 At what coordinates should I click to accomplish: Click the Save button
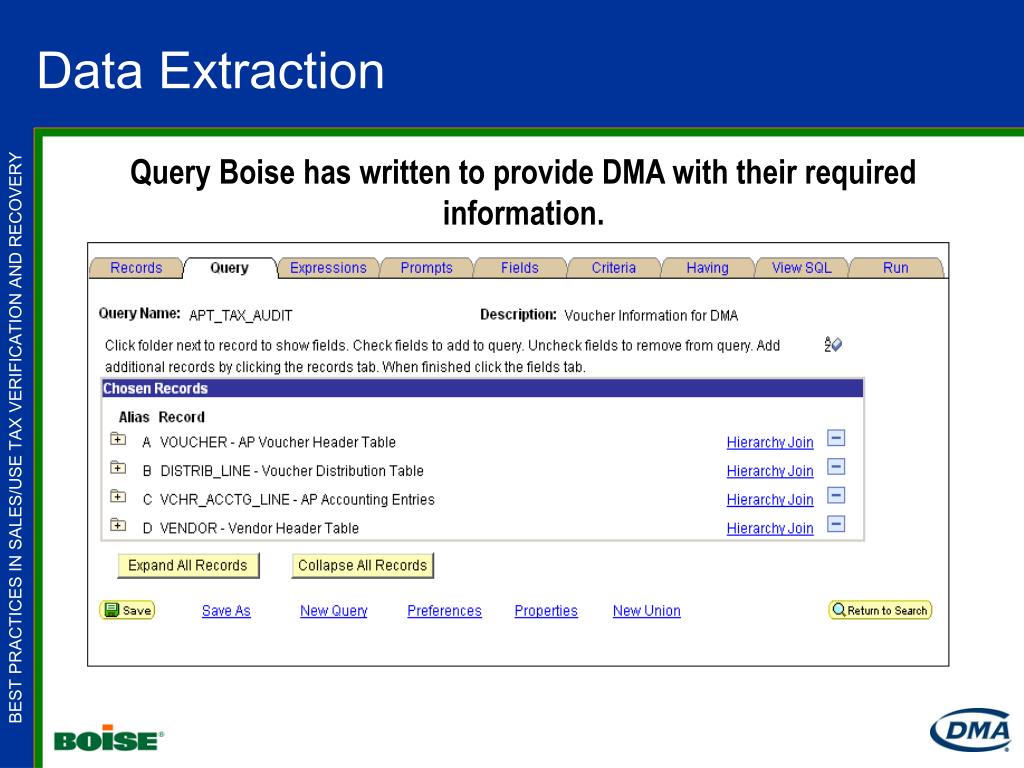pyautogui.click(x=127, y=610)
